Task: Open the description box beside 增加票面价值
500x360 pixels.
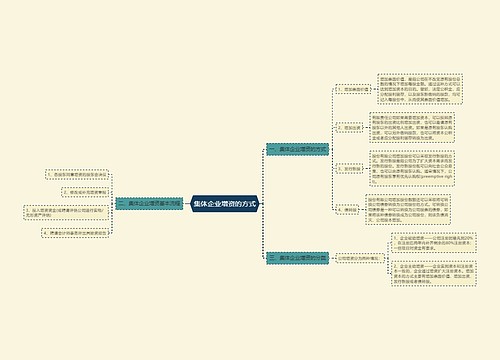Action: [420, 89]
